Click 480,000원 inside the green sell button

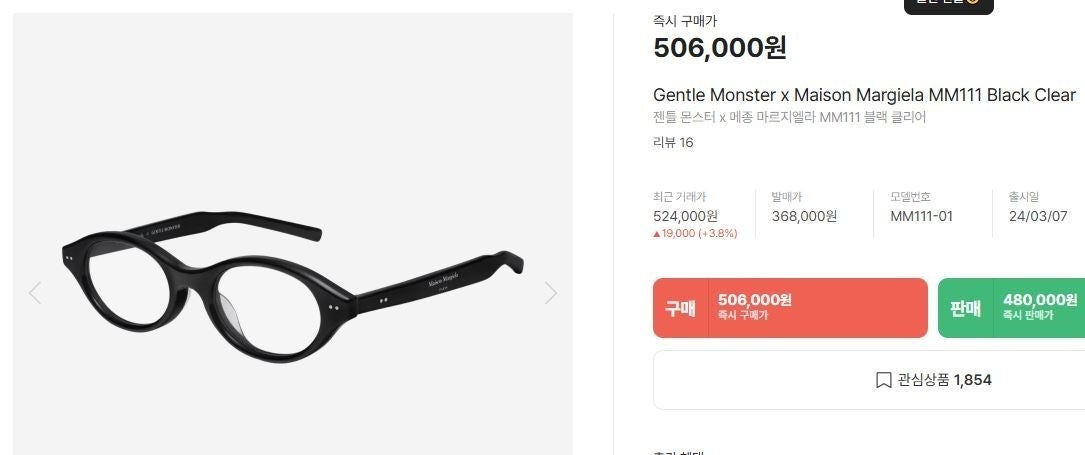[x=1040, y=300]
